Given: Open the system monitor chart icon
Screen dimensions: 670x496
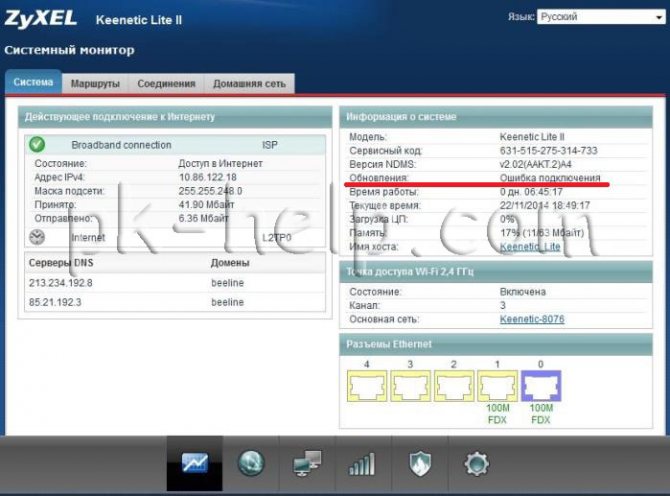Looking at the screenshot, I should point(195,463).
